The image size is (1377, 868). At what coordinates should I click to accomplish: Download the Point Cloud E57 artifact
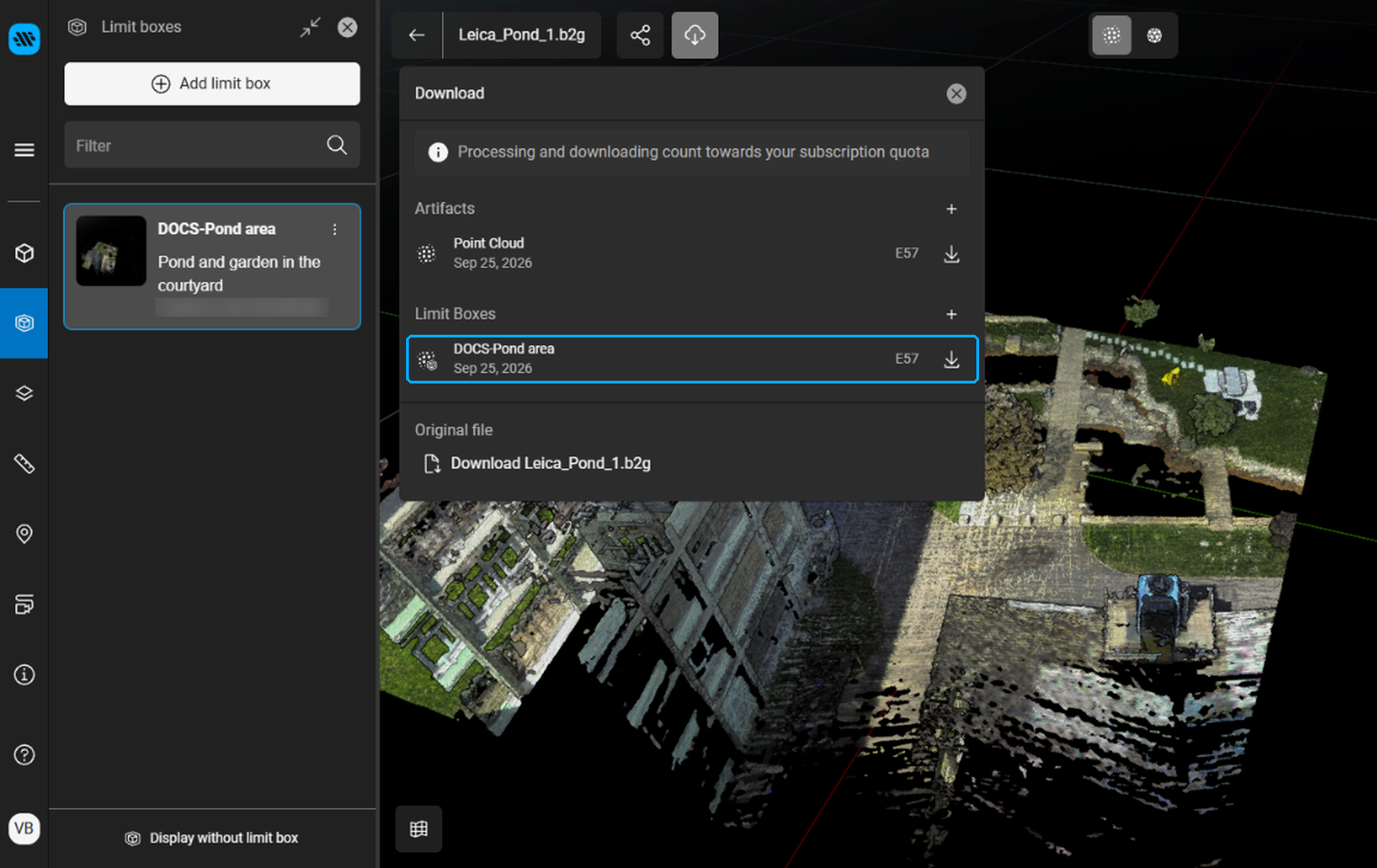(x=951, y=254)
